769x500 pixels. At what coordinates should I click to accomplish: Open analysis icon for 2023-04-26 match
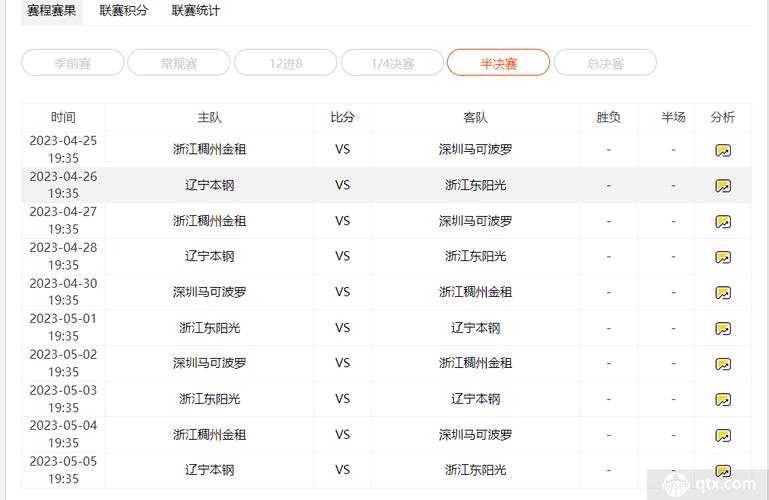722,186
